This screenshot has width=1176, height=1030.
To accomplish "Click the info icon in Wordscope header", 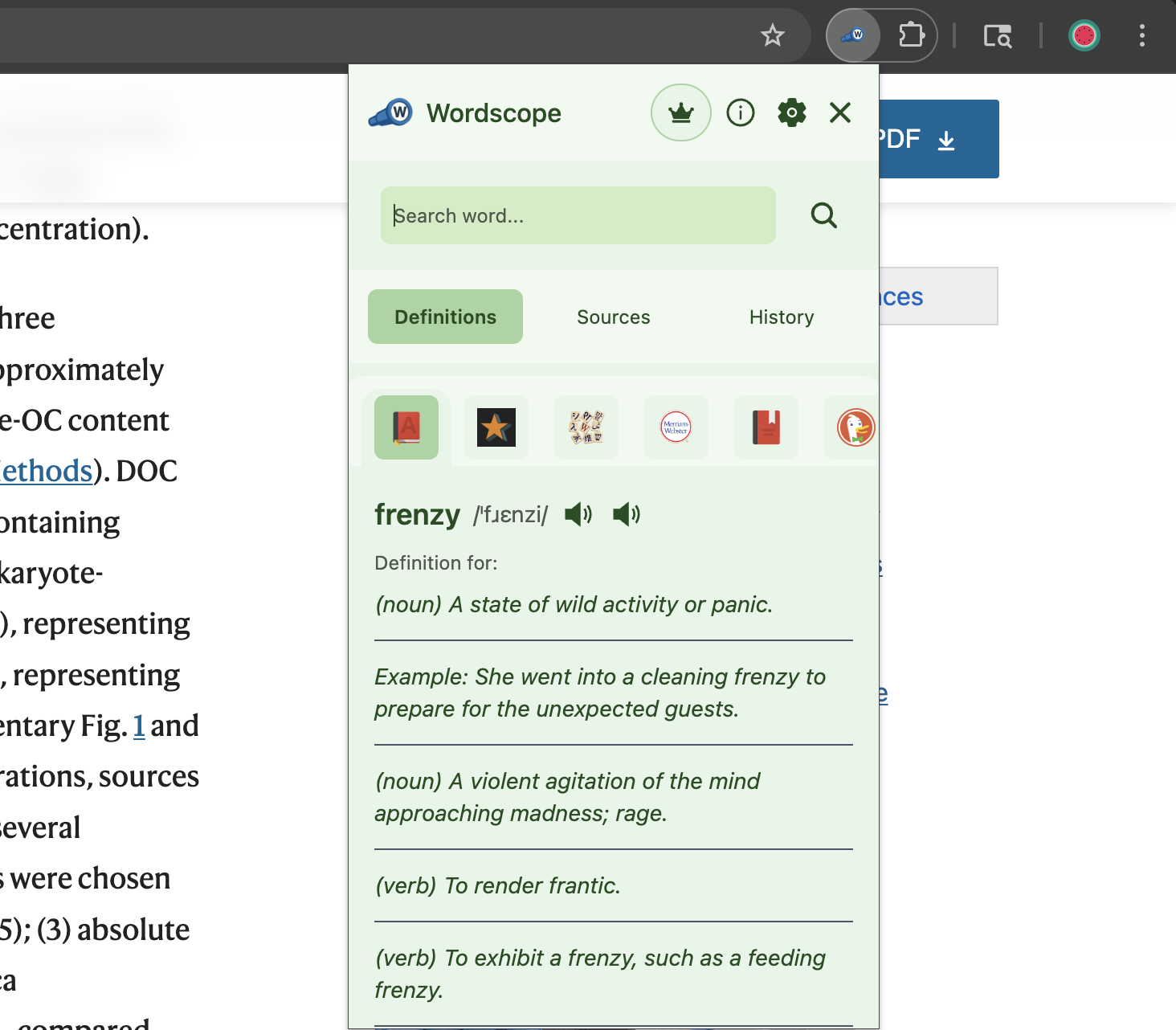I will [x=740, y=112].
